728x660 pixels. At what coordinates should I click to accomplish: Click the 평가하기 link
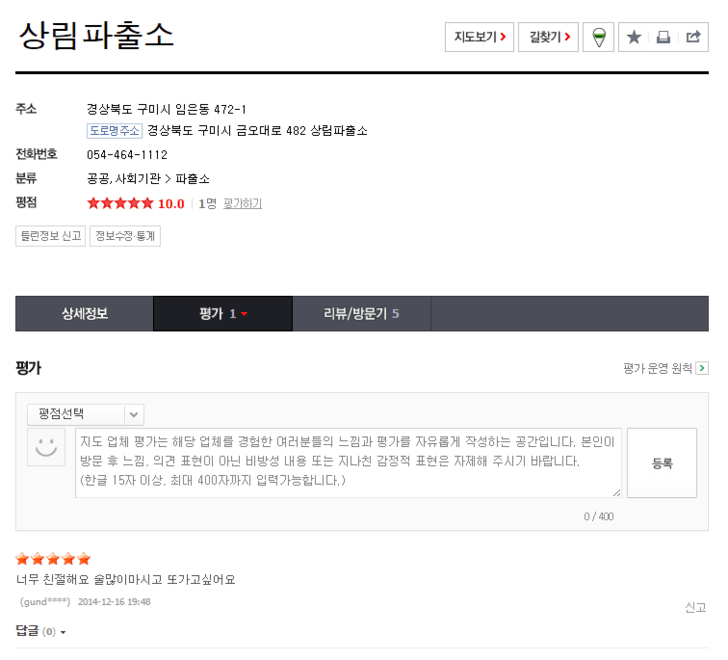pos(243,203)
